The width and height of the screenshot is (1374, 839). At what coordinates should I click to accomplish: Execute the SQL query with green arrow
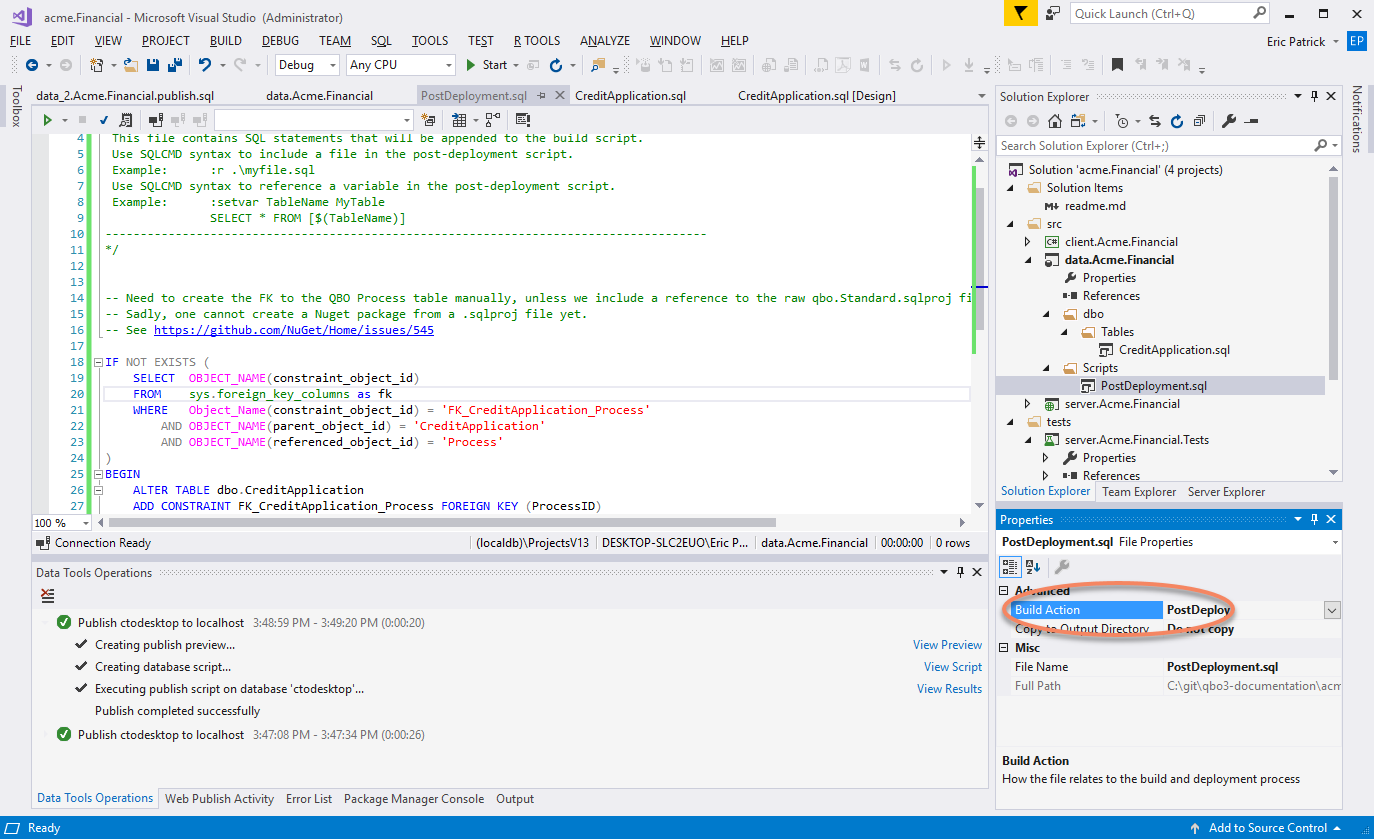click(47, 120)
